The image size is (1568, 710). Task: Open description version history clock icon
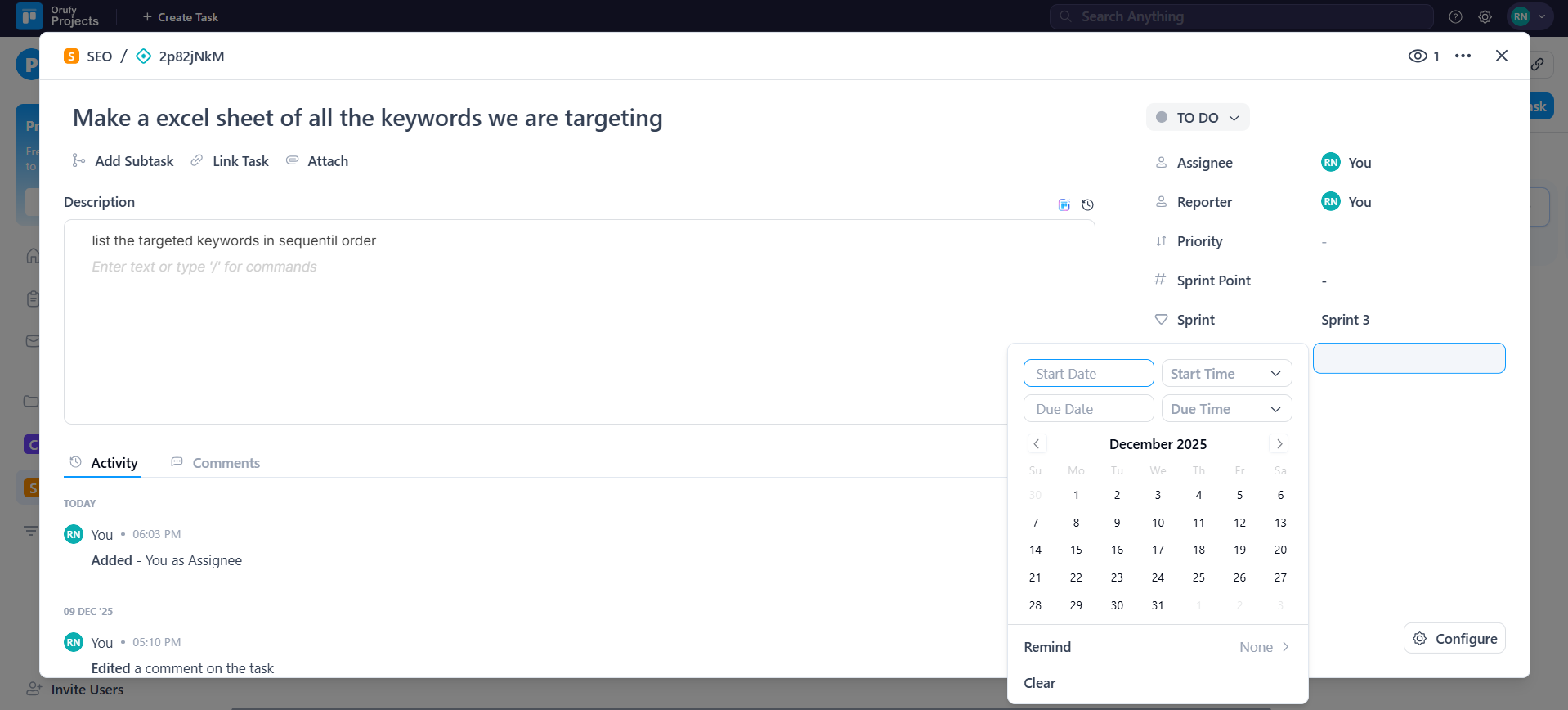(x=1087, y=205)
